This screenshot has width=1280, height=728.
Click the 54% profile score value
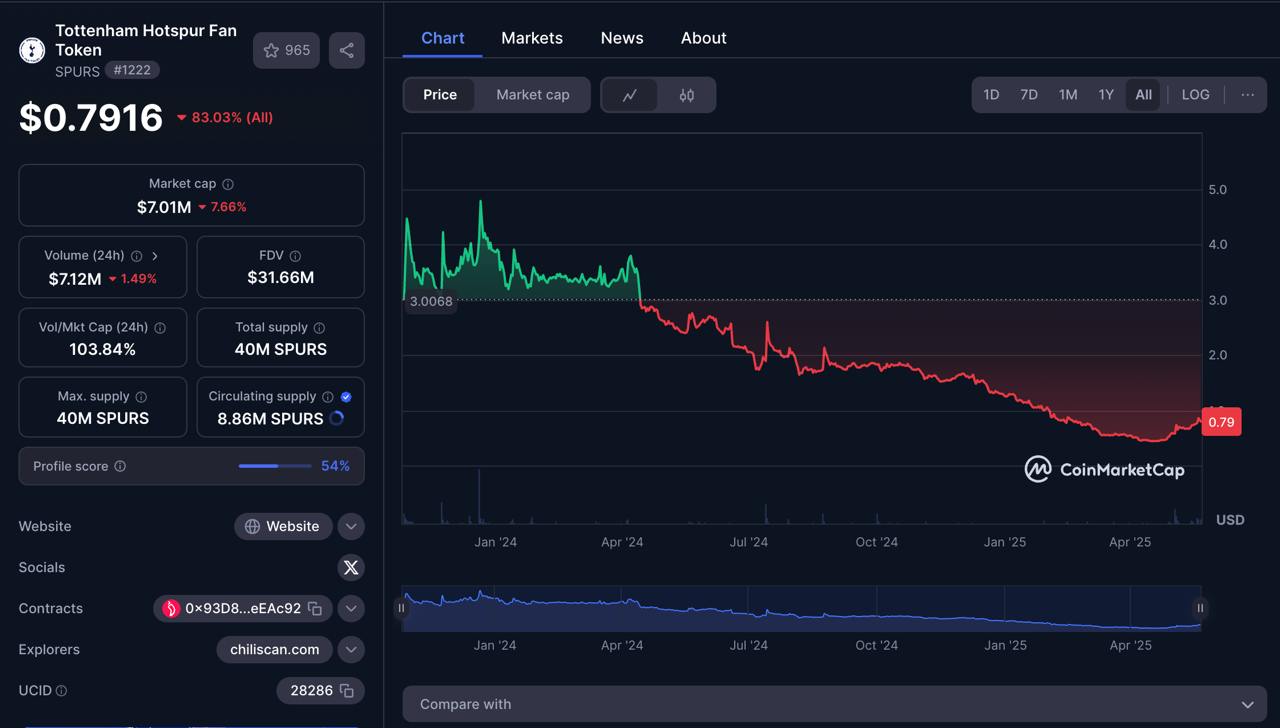pyautogui.click(x=335, y=466)
